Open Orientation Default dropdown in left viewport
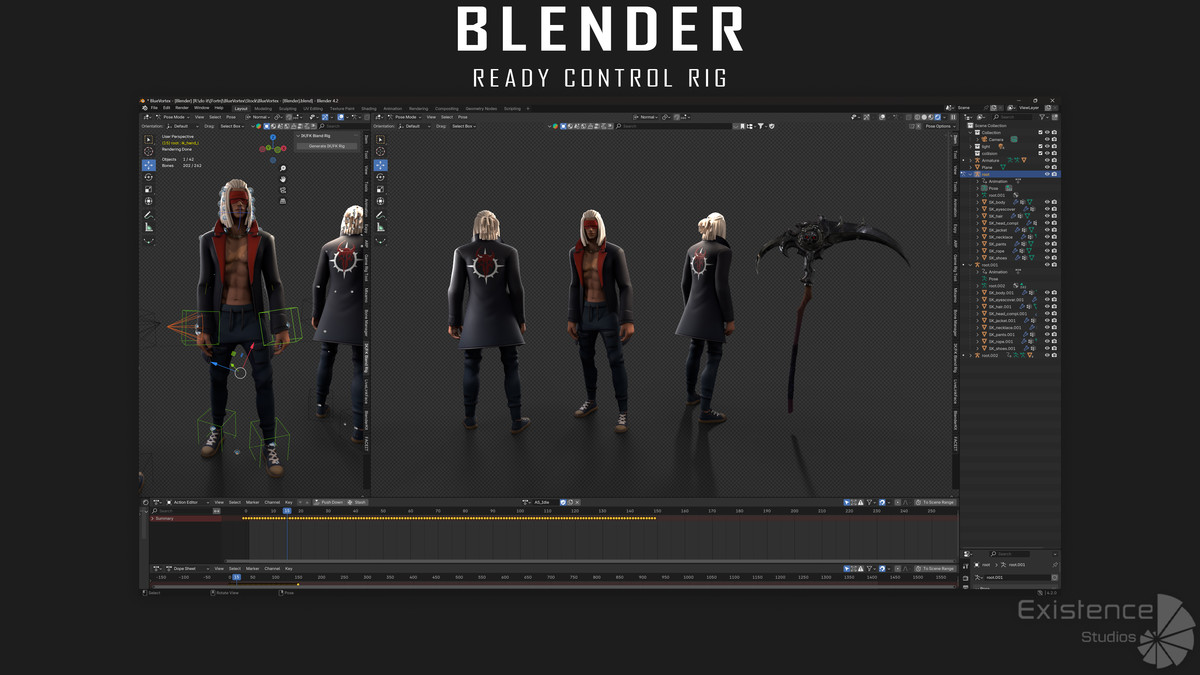This screenshot has width=1200, height=675. click(x=181, y=126)
